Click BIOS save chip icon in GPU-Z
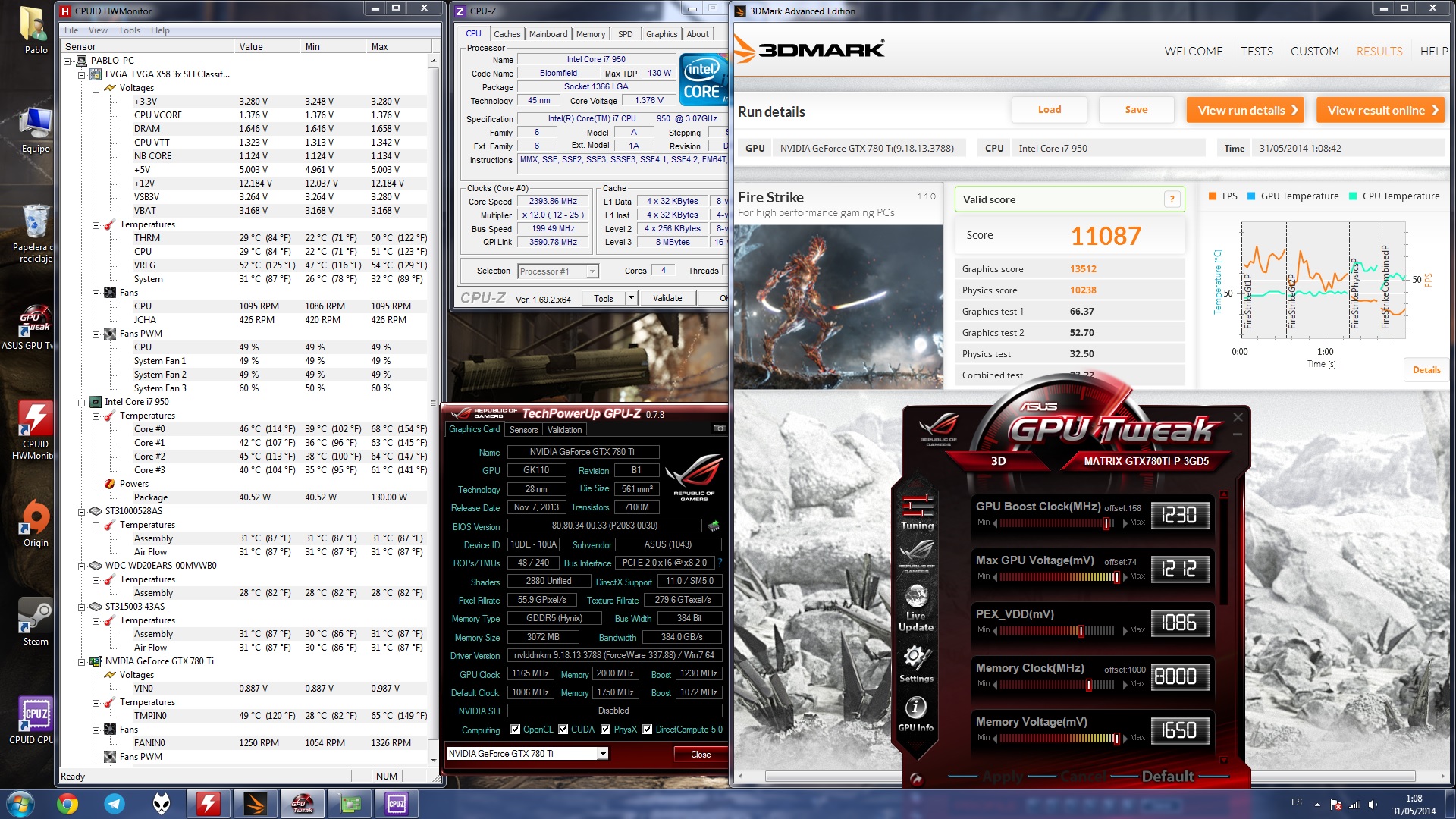Image resolution: width=1456 pixels, height=819 pixels. pyautogui.click(x=713, y=526)
